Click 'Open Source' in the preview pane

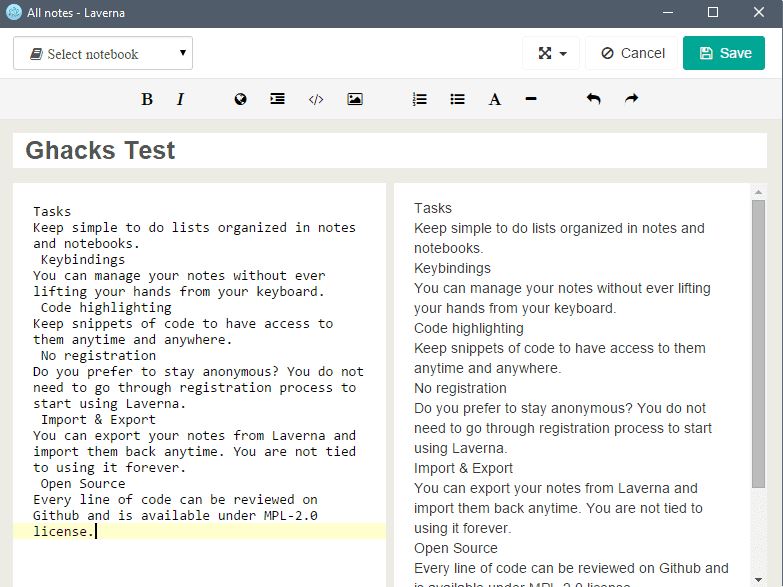click(455, 548)
